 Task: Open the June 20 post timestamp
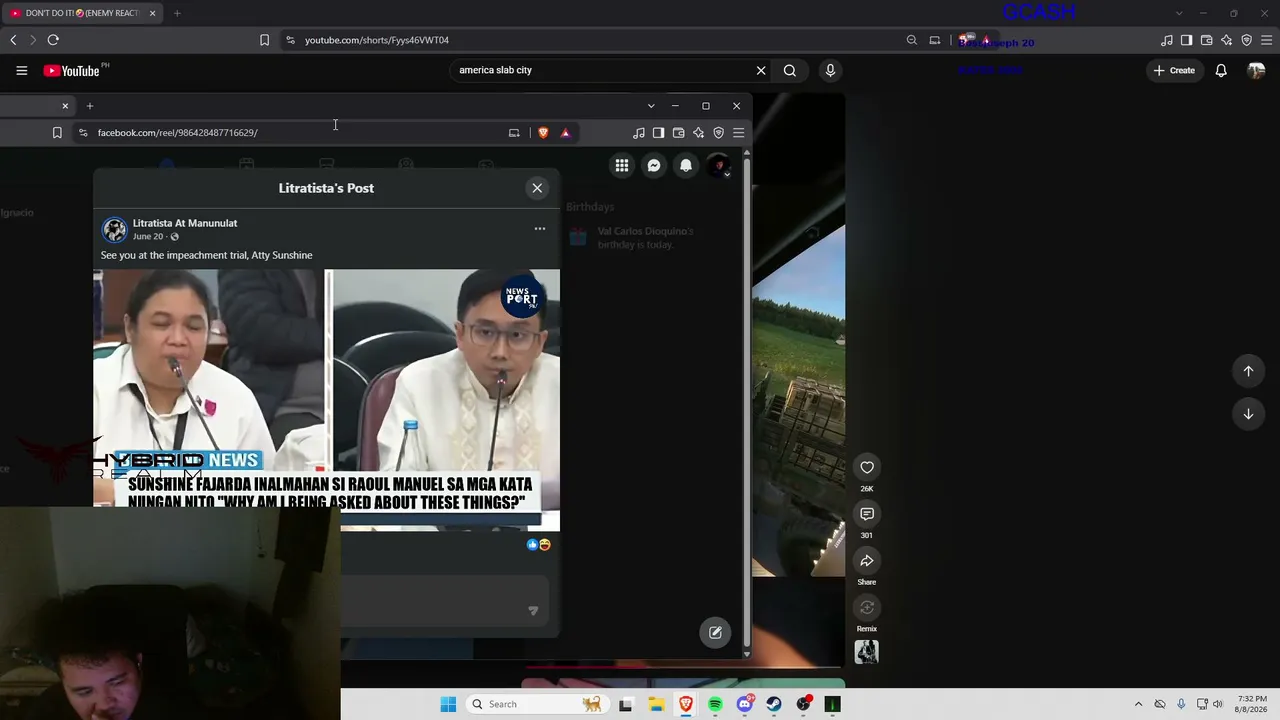click(x=147, y=237)
